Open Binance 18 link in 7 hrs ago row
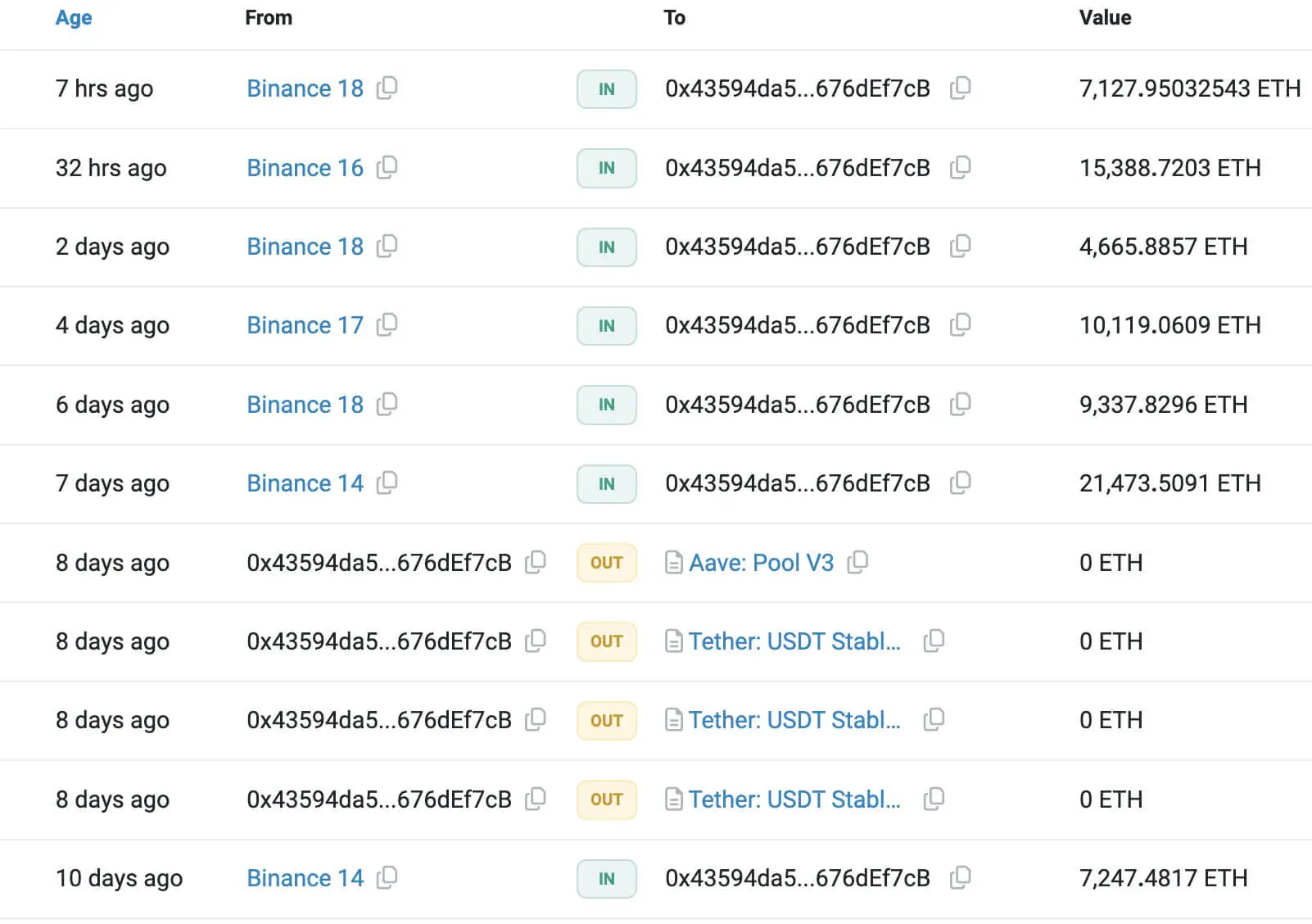This screenshot has width=1312, height=924. 305,88
